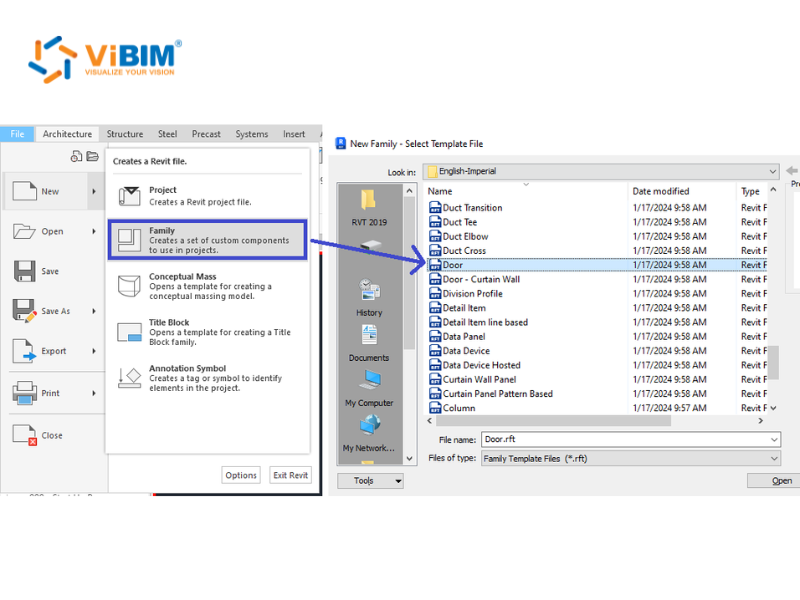Select the Data Device file
This screenshot has height=600, width=800.
tap(597, 351)
